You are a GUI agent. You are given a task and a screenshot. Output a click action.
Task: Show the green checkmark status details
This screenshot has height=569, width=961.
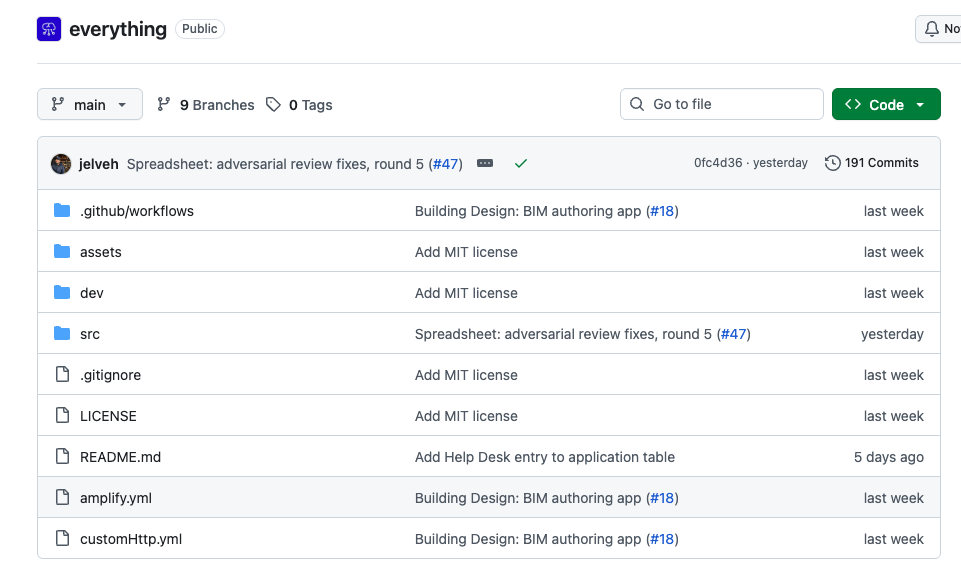[x=520, y=163]
